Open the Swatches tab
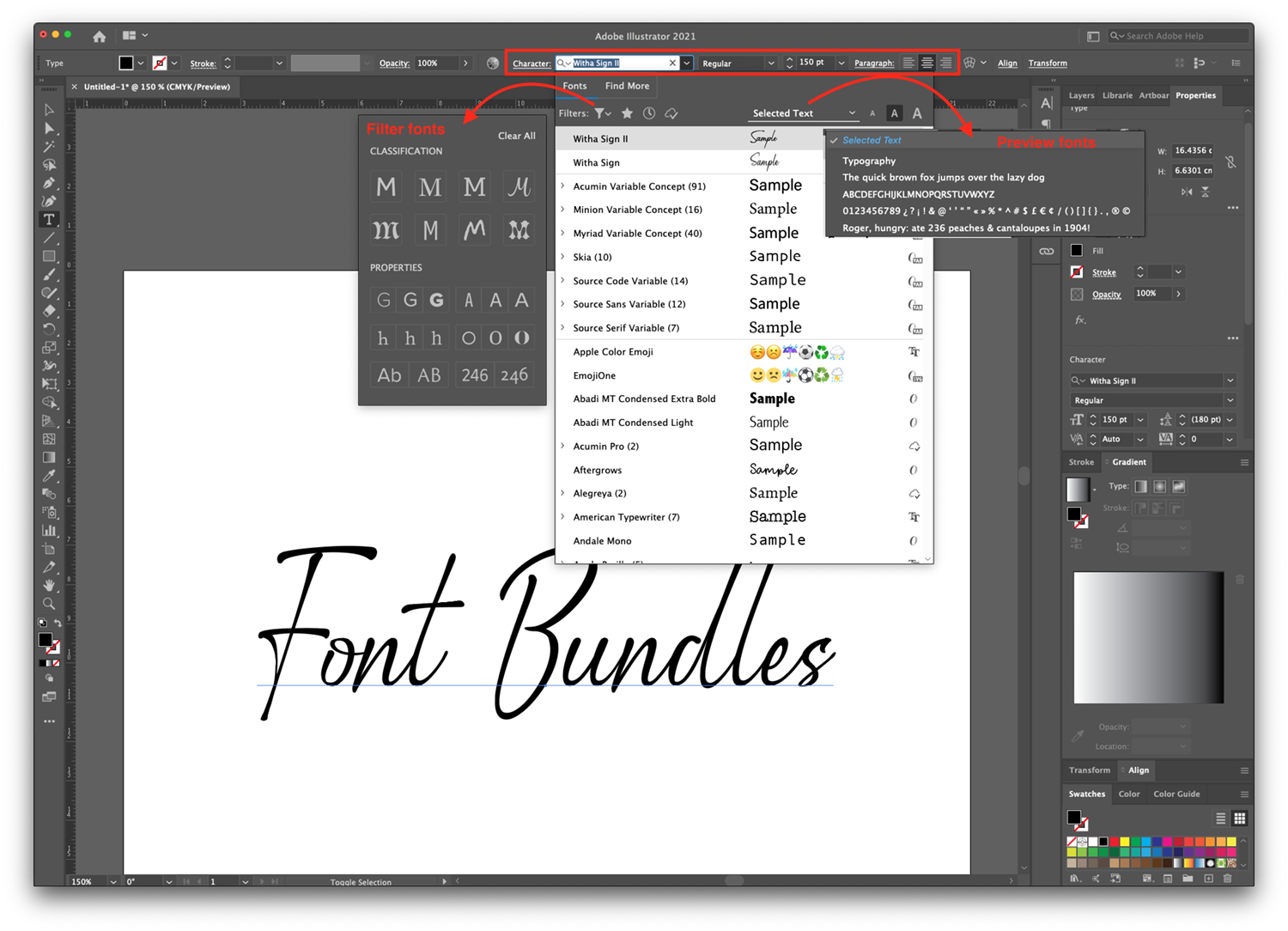Screen dimensions: 1288x931 (x=1086, y=794)
